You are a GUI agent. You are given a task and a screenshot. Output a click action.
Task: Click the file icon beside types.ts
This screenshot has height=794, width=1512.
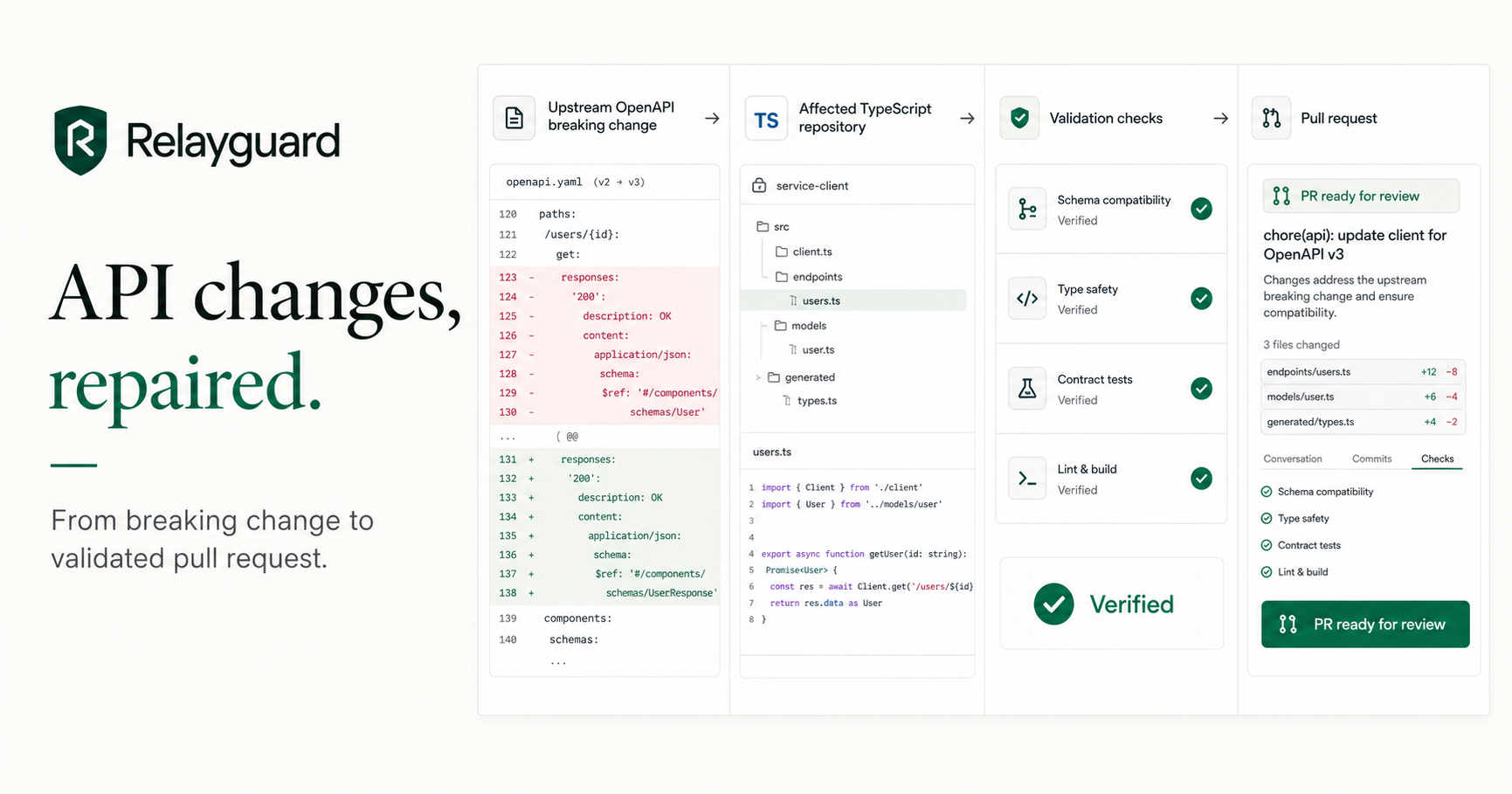click(x=787, y=401)
